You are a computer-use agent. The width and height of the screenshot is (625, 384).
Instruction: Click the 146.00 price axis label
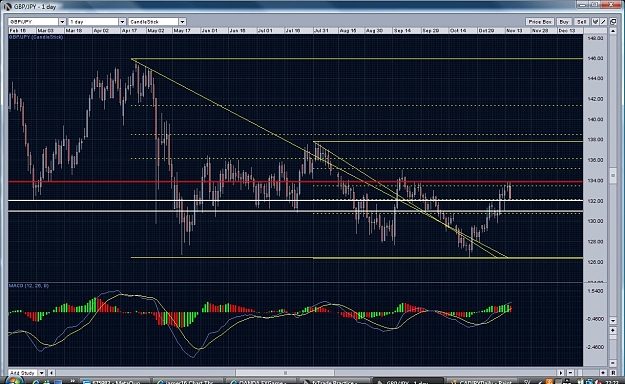(596, 58)
